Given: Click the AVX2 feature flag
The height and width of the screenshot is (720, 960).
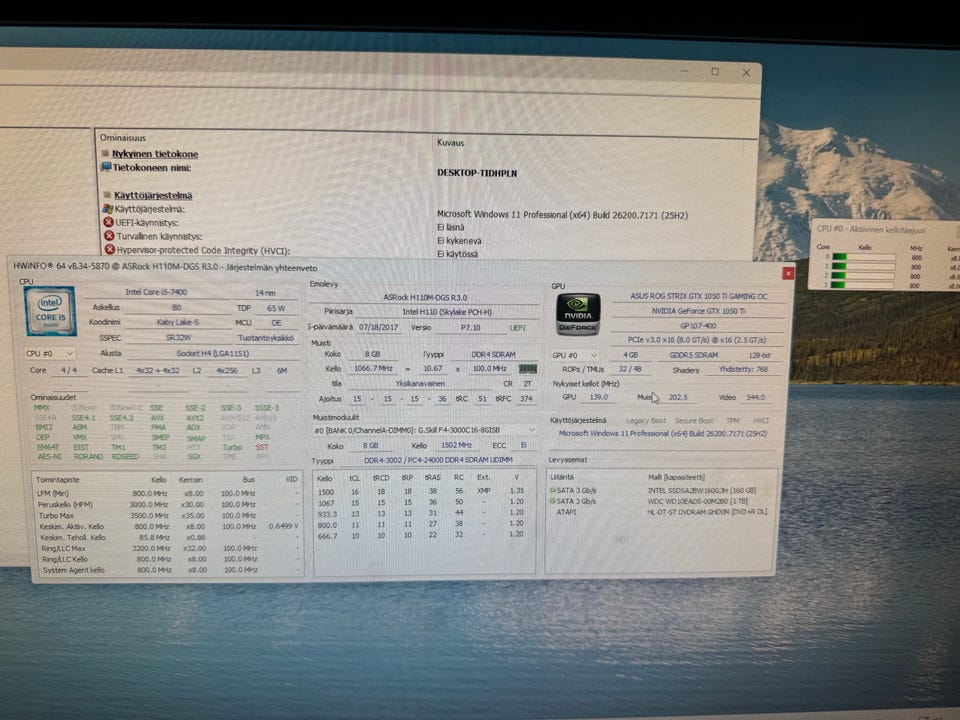Looking at the screenshot, I should click(195, 418).
